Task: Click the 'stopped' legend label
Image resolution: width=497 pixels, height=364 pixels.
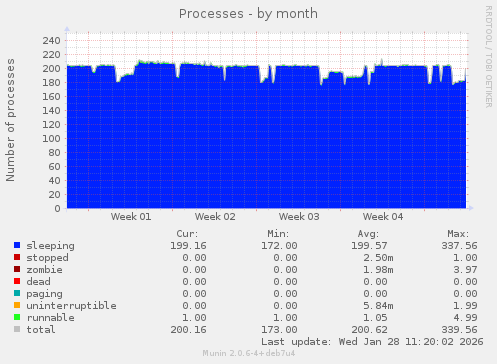Action: point(47,258)
